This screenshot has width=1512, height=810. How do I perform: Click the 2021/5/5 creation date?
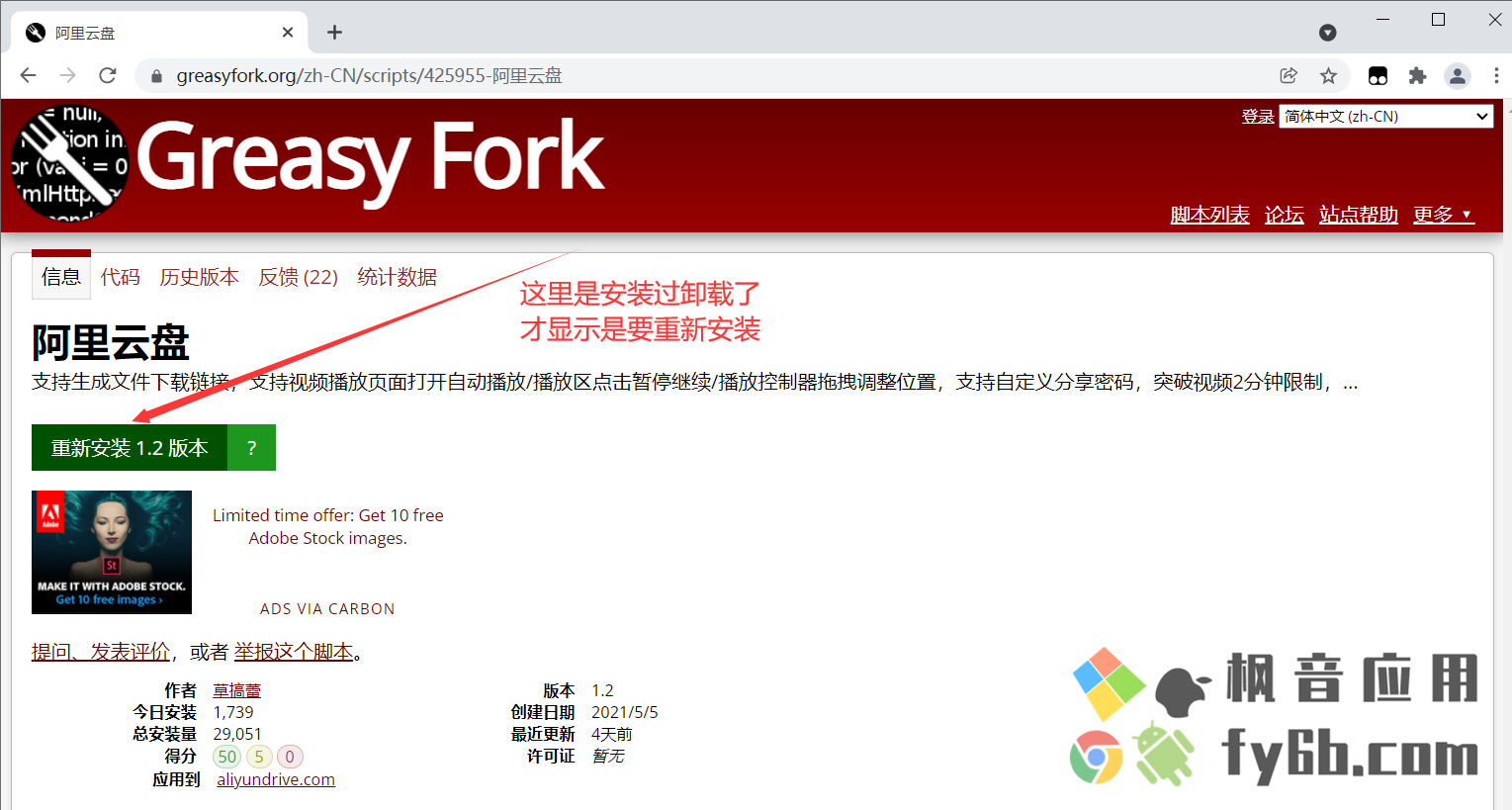click(625, 712)
